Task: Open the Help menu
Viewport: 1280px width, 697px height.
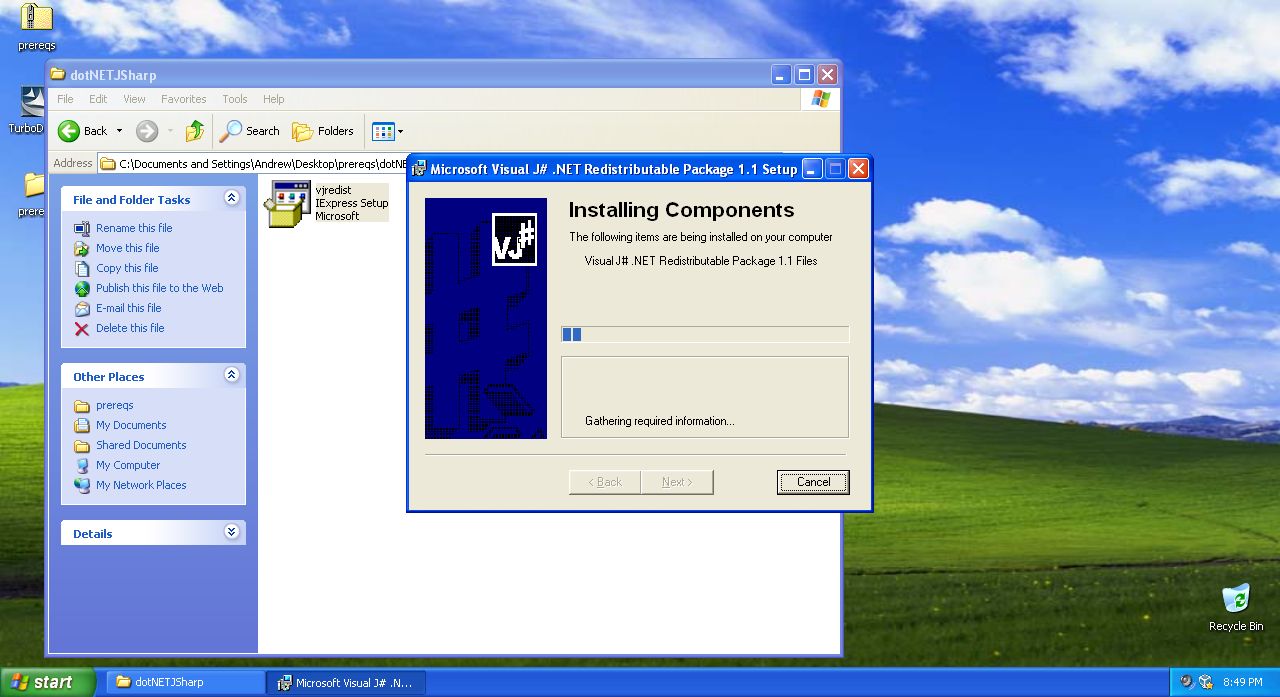Action: 274,99
